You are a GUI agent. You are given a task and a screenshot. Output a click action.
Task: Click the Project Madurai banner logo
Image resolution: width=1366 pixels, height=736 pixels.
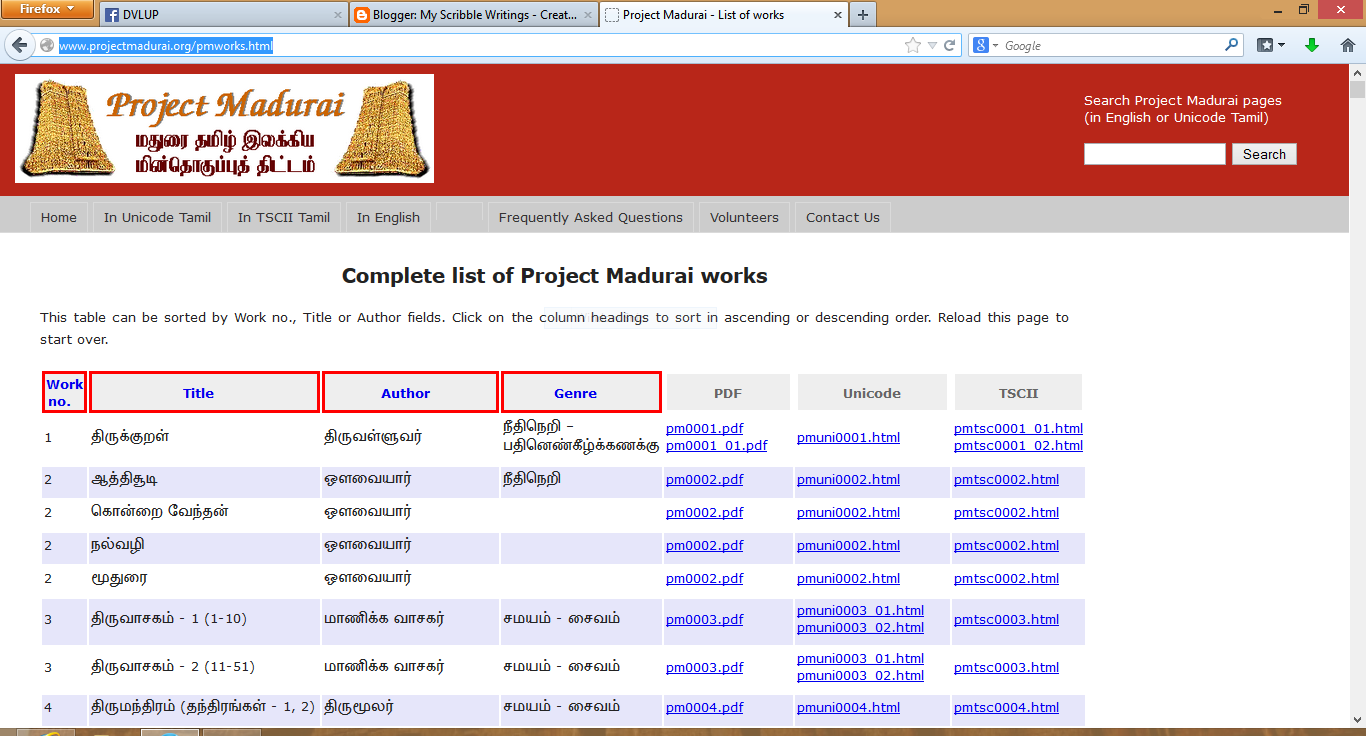tap(224, 128)
